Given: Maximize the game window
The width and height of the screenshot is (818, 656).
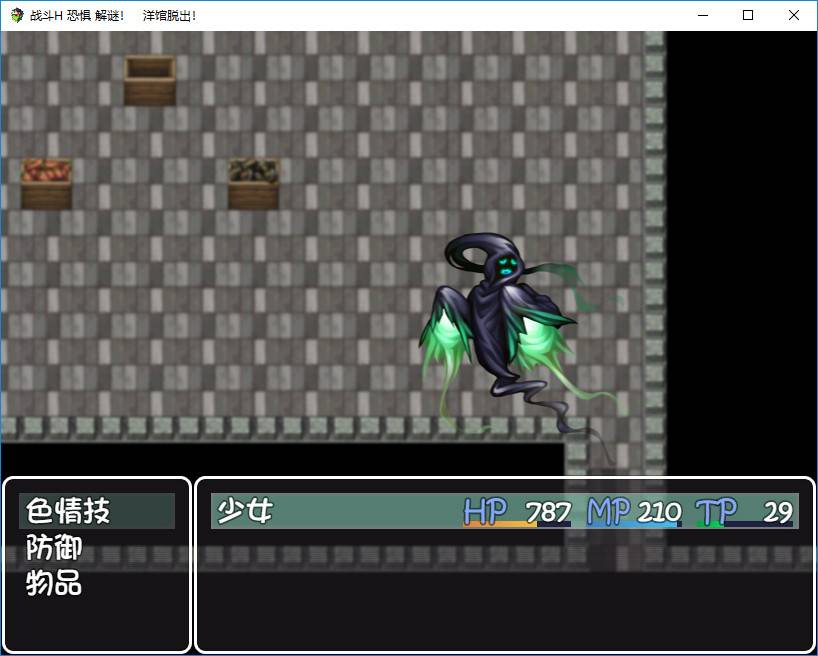Looking at the screenshot, I should point(748,15).
